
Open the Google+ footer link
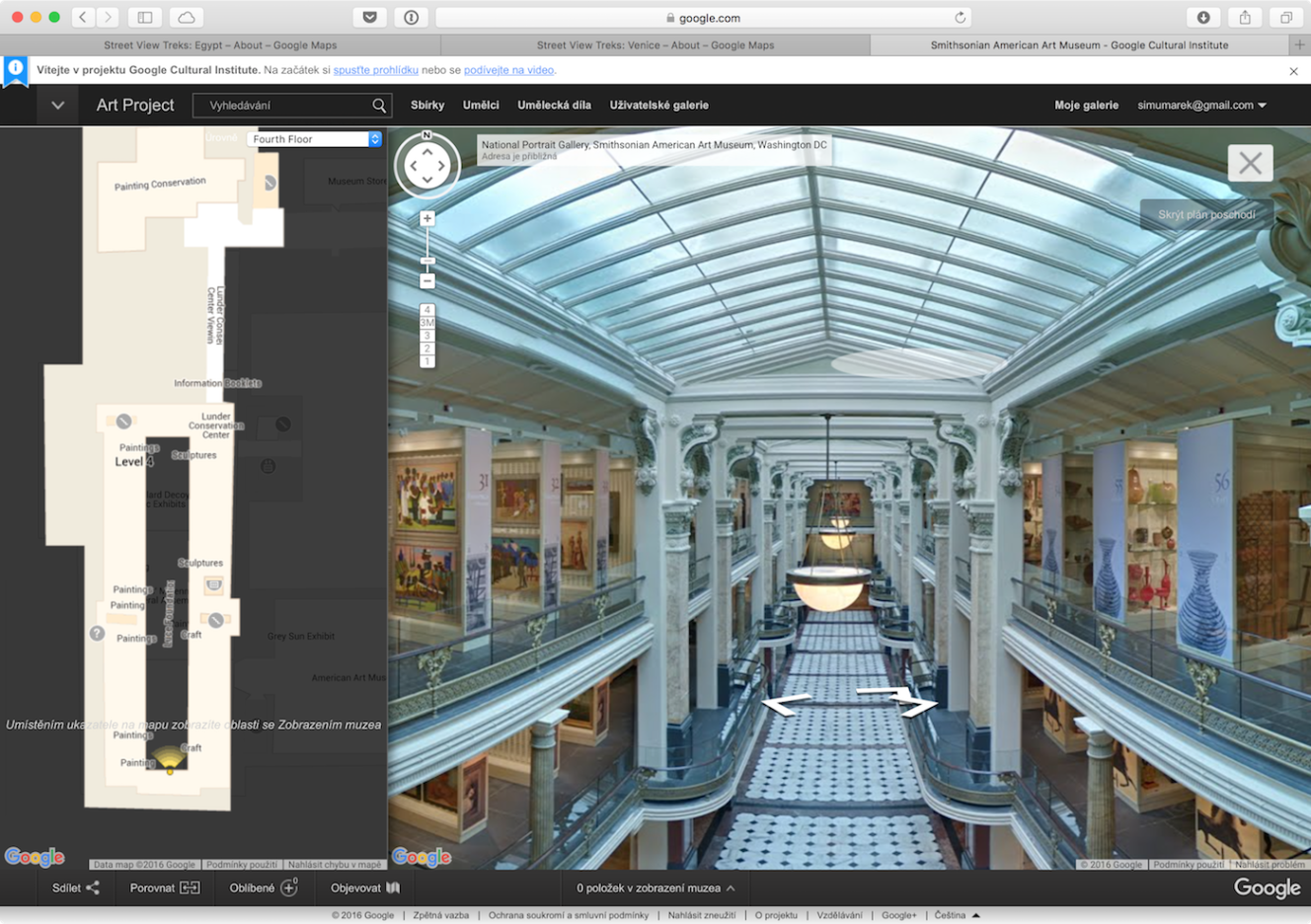pyautogui.click(x=898, y=915)
